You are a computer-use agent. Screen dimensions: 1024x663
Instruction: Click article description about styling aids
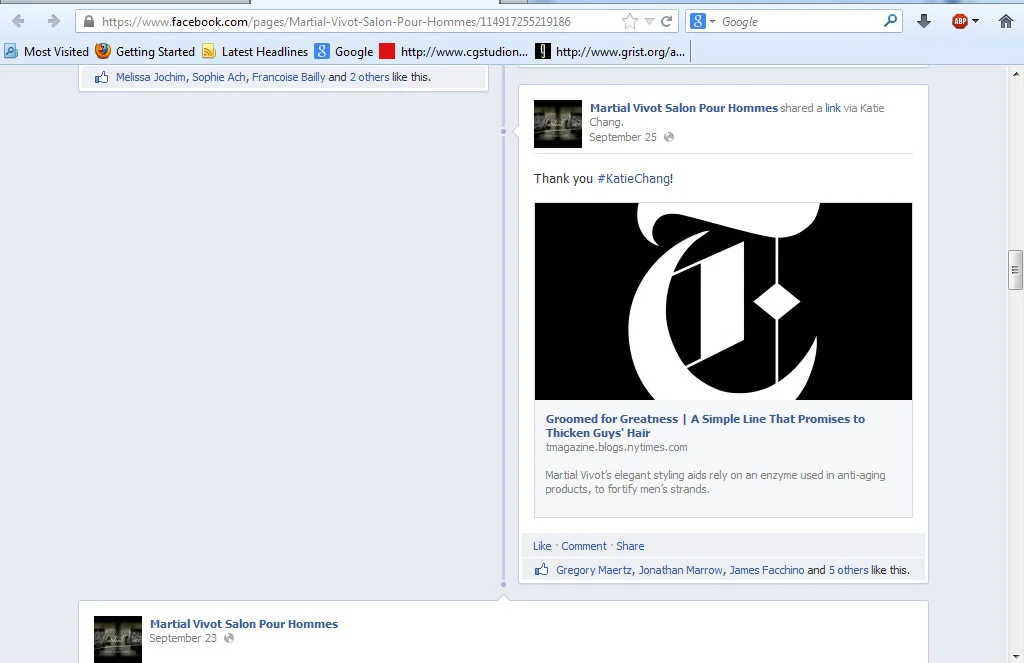[x=715, y=482]
